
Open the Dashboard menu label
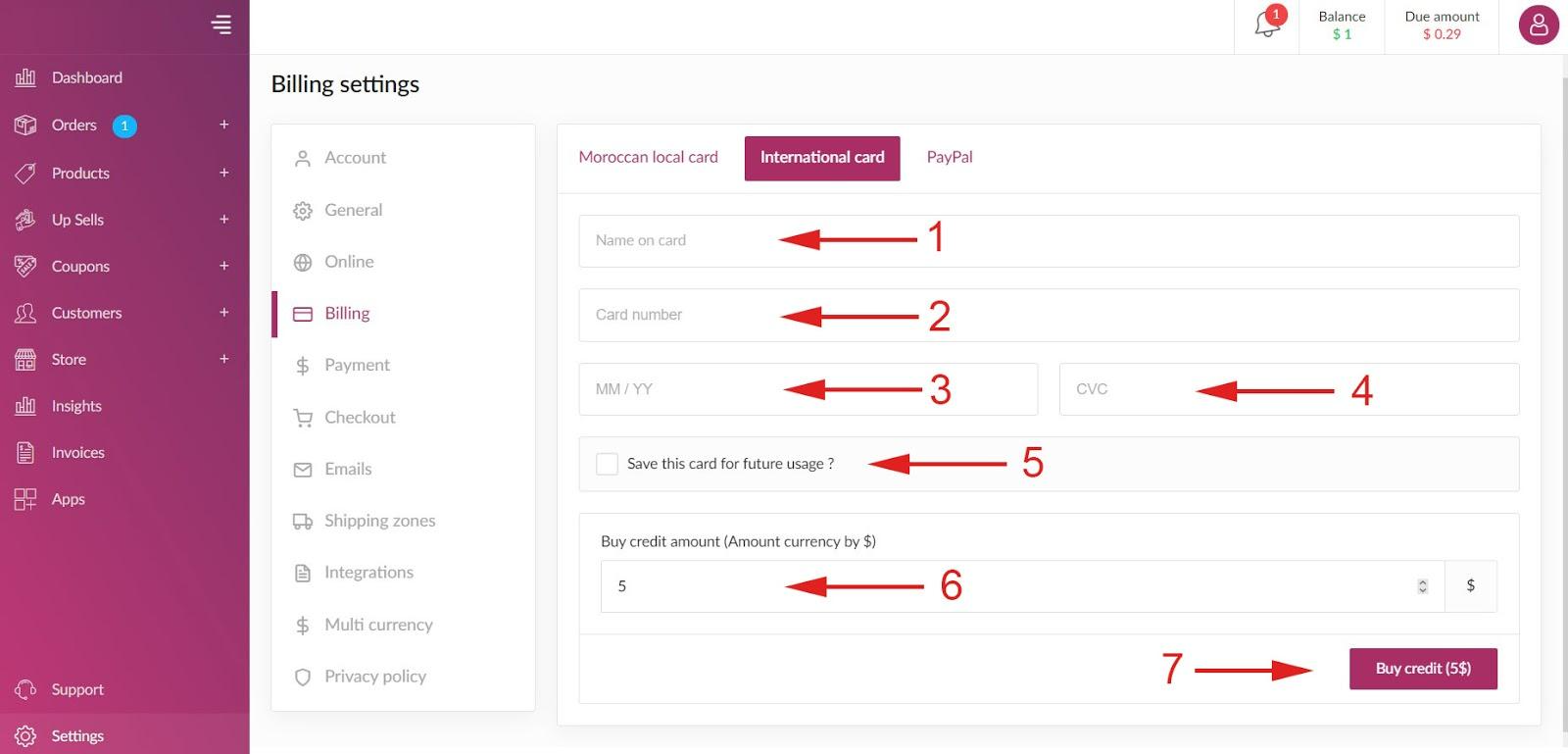87,77
